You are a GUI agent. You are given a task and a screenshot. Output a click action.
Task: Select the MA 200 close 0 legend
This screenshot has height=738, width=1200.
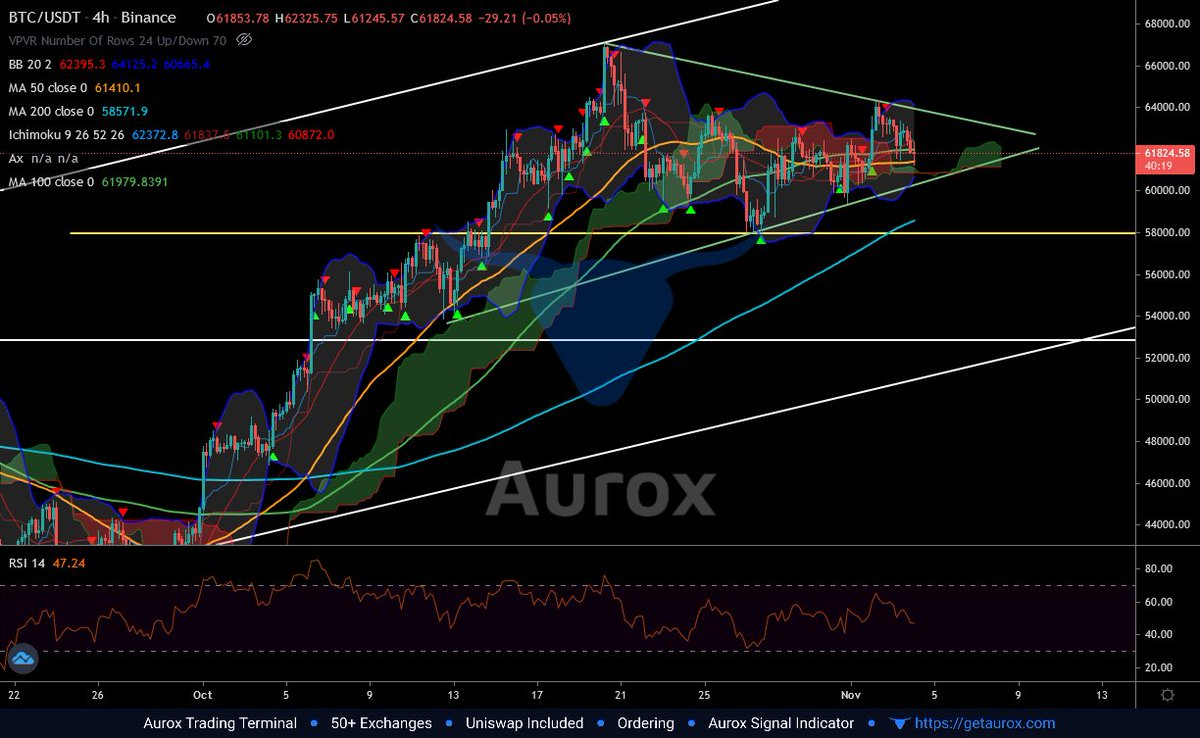(51, 111)
